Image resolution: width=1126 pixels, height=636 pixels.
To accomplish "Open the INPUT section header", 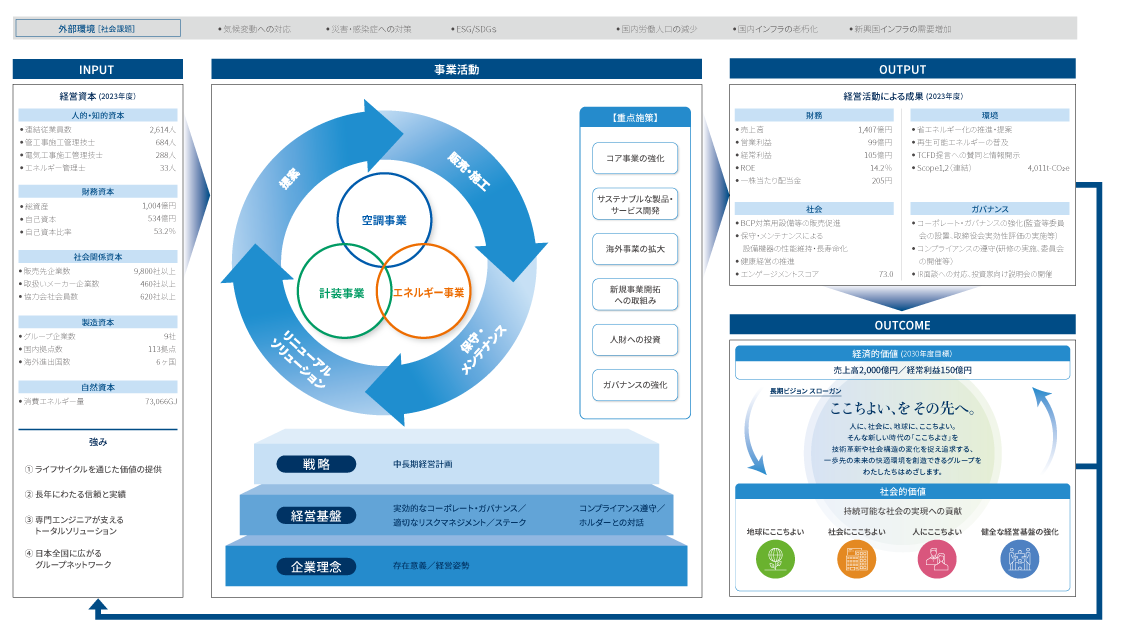I will tap(97, 69).
